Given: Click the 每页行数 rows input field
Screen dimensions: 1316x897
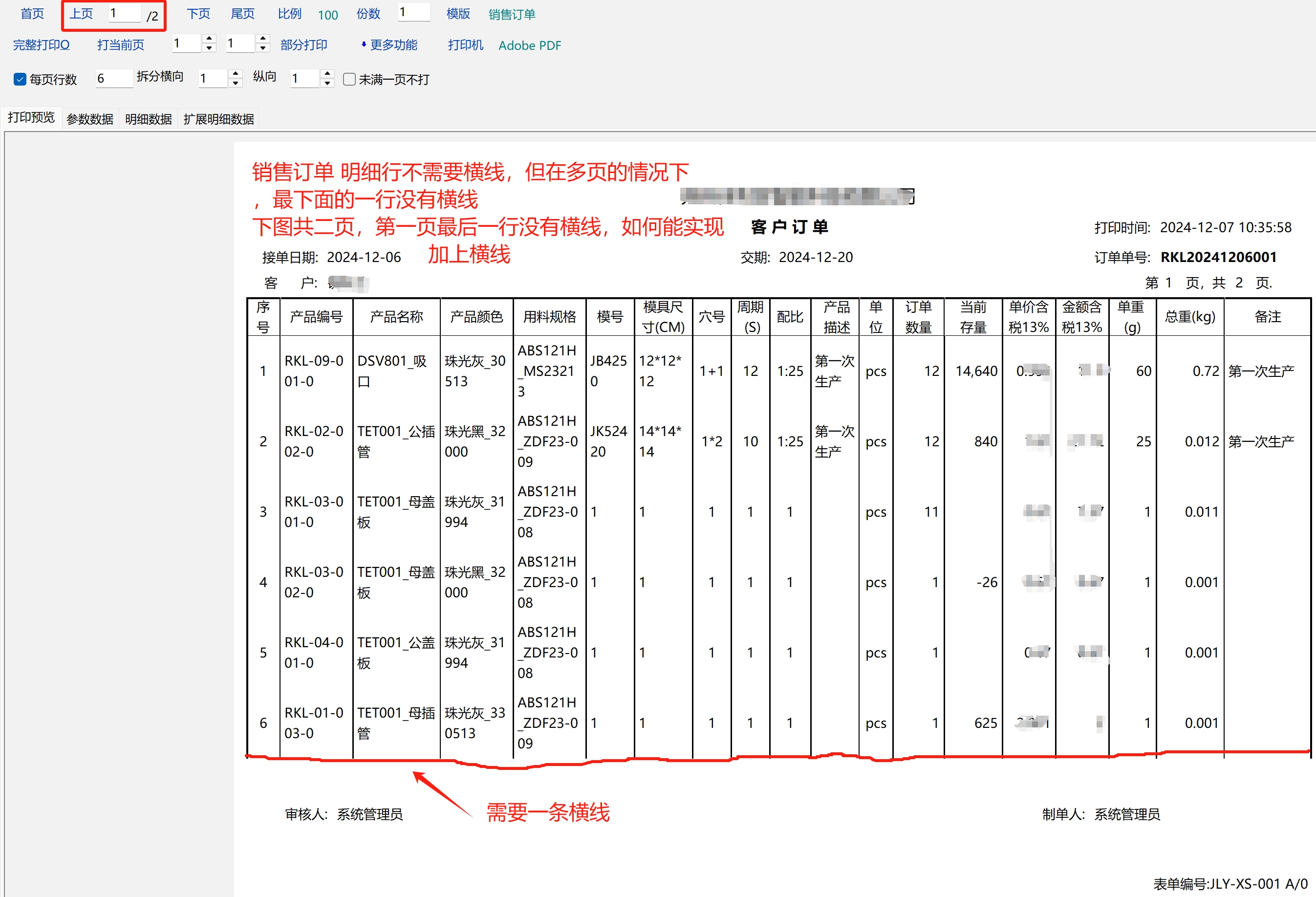Looking at the screenshot, I should coord(113,78).
